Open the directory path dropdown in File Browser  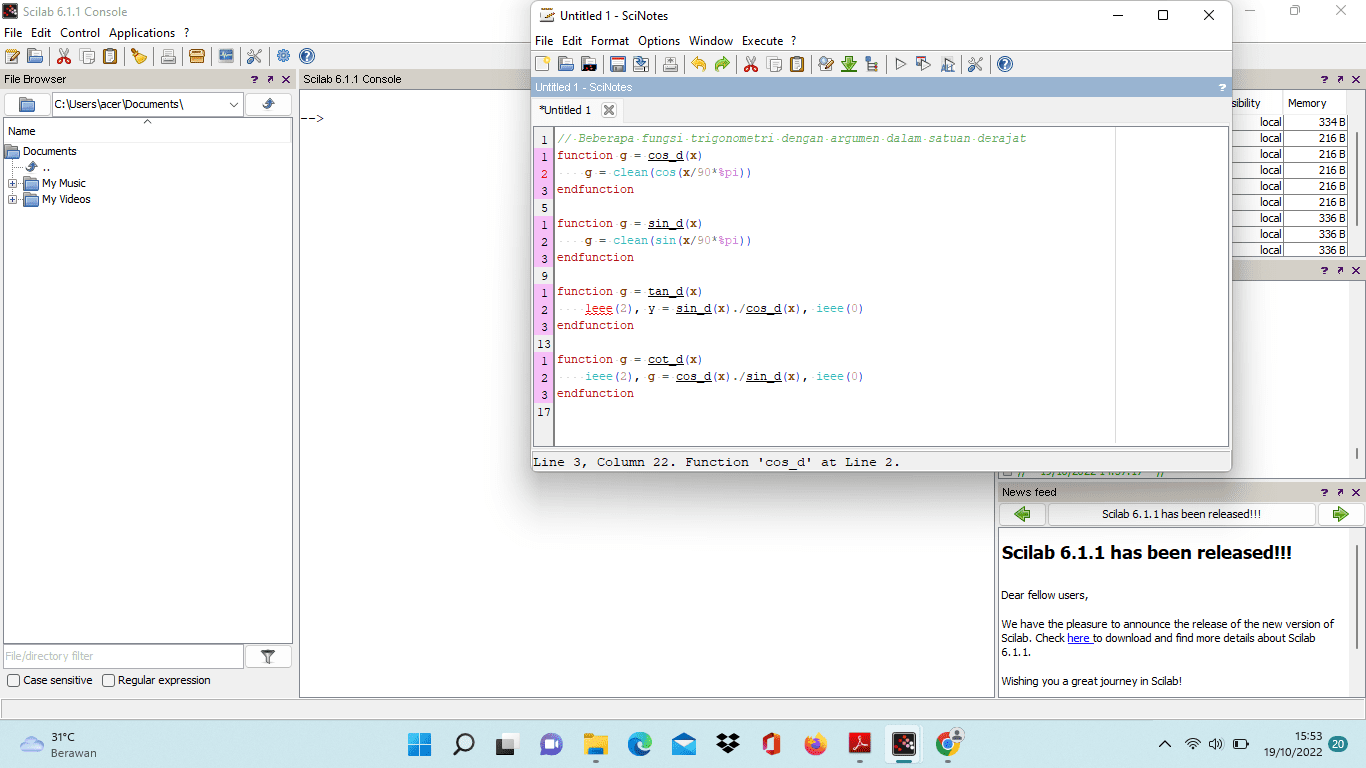234,104
